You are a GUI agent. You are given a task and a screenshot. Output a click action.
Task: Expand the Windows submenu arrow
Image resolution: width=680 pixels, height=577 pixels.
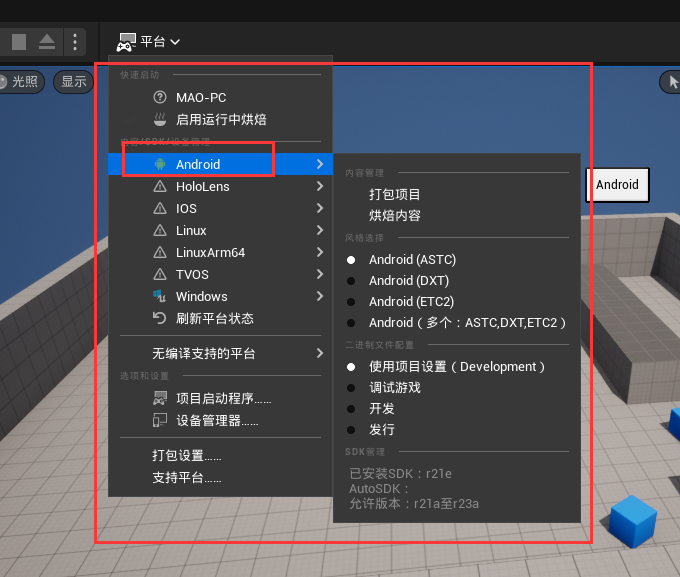[320, 296]
